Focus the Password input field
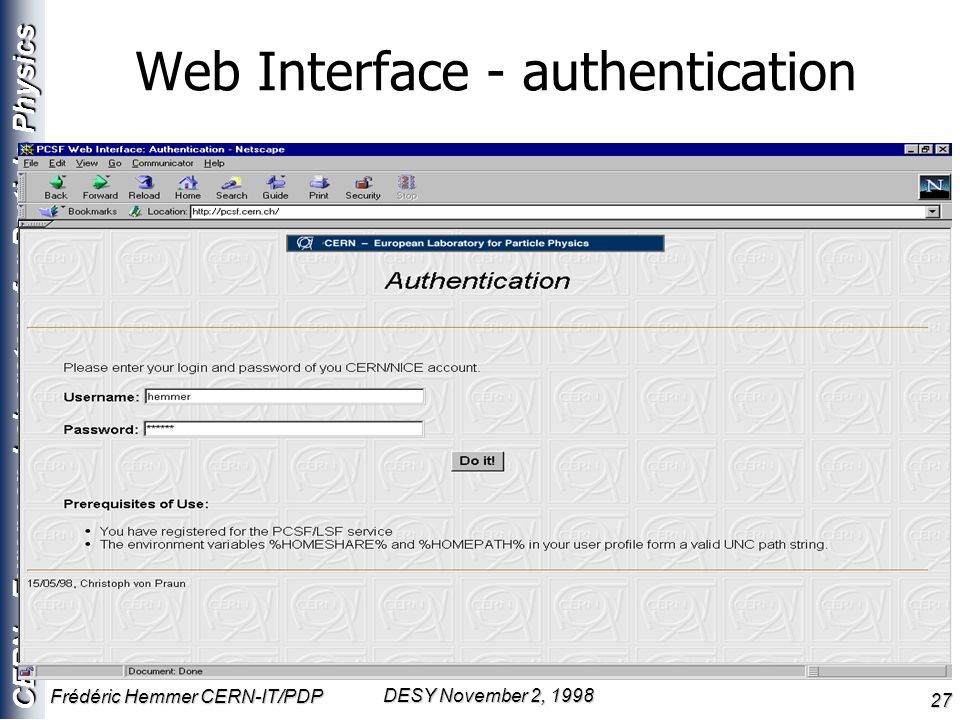The image size is (960, 720). coord(283,429)
